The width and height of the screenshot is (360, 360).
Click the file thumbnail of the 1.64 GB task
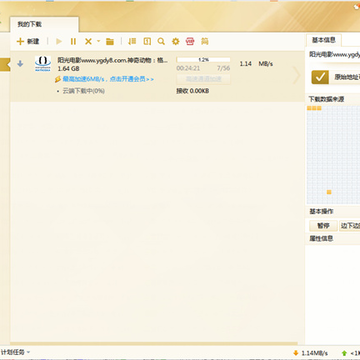[43, 64]
